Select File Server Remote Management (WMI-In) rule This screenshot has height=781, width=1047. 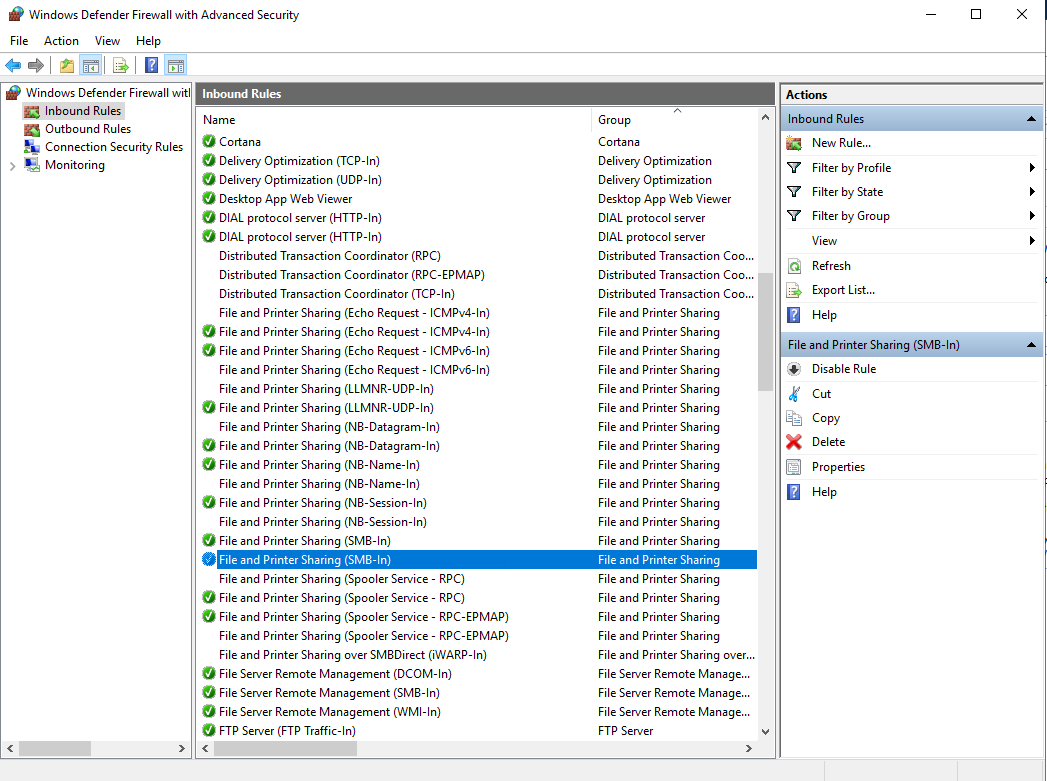[478, 712]
